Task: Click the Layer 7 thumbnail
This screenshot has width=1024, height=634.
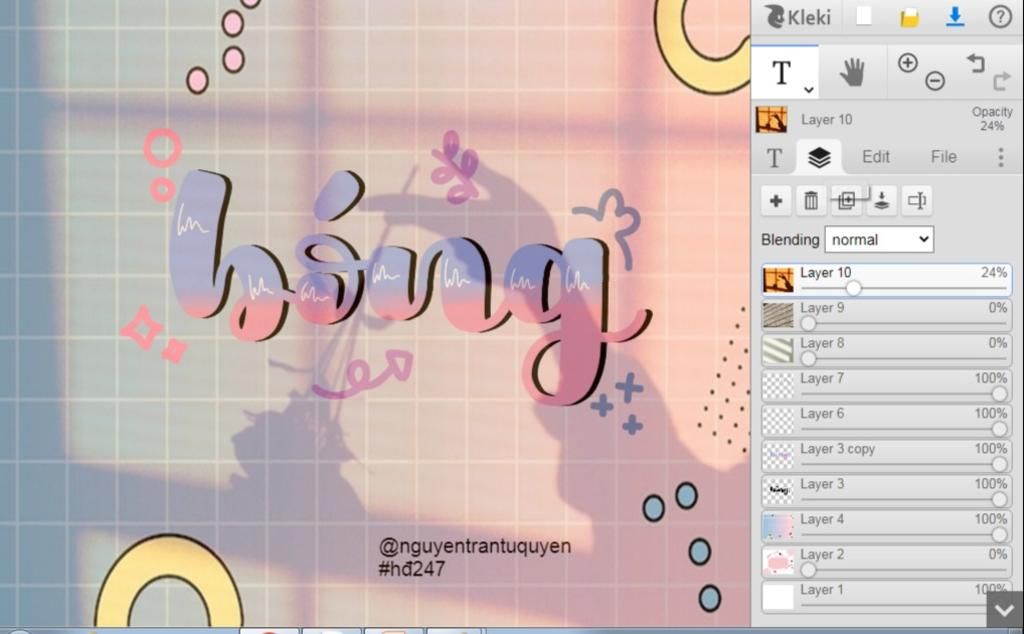Action: click(x=778, y=385)
